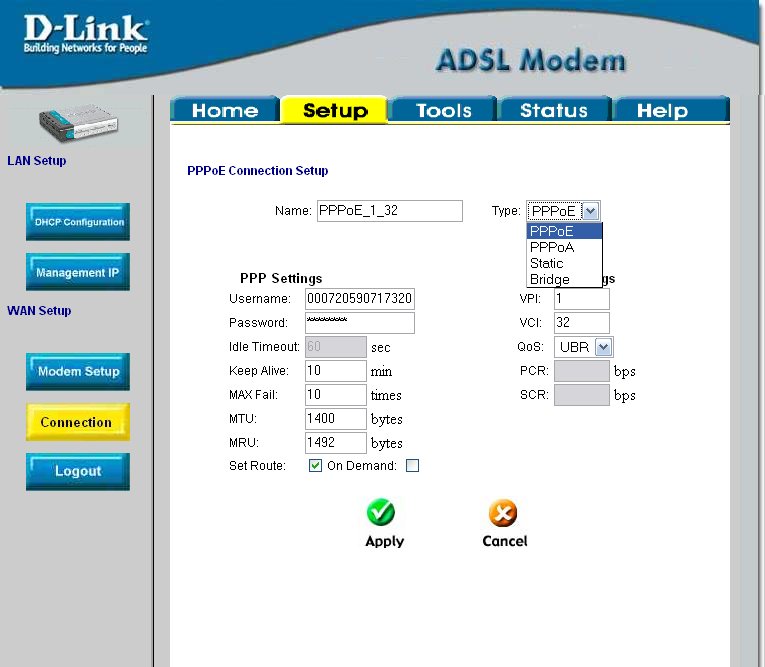The height and width of the screenshot is (667, 765).
Task: Click the Apply text label
Action: 384,542
